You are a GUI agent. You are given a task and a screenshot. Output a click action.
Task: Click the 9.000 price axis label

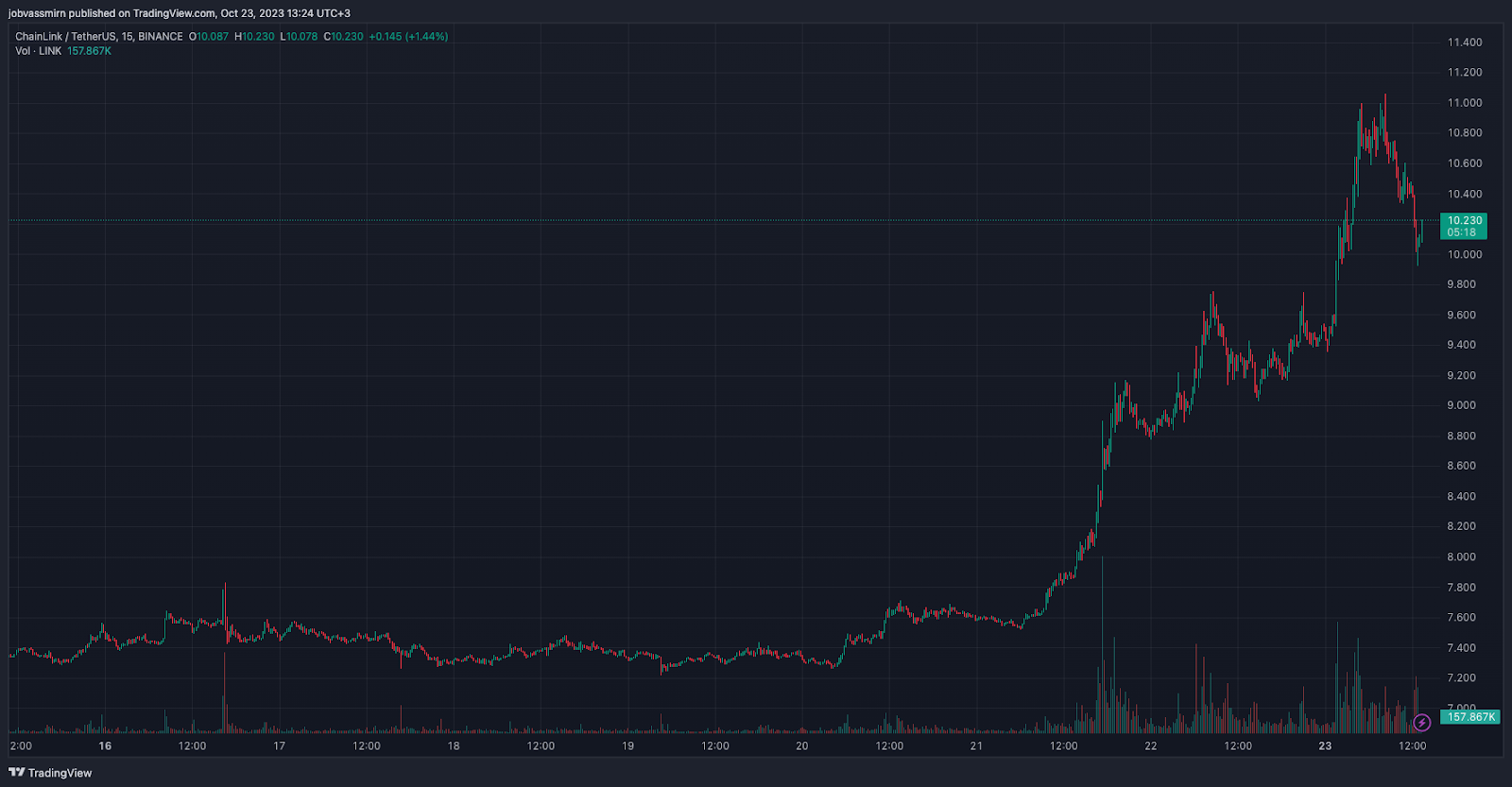(x=1462, y=405)
